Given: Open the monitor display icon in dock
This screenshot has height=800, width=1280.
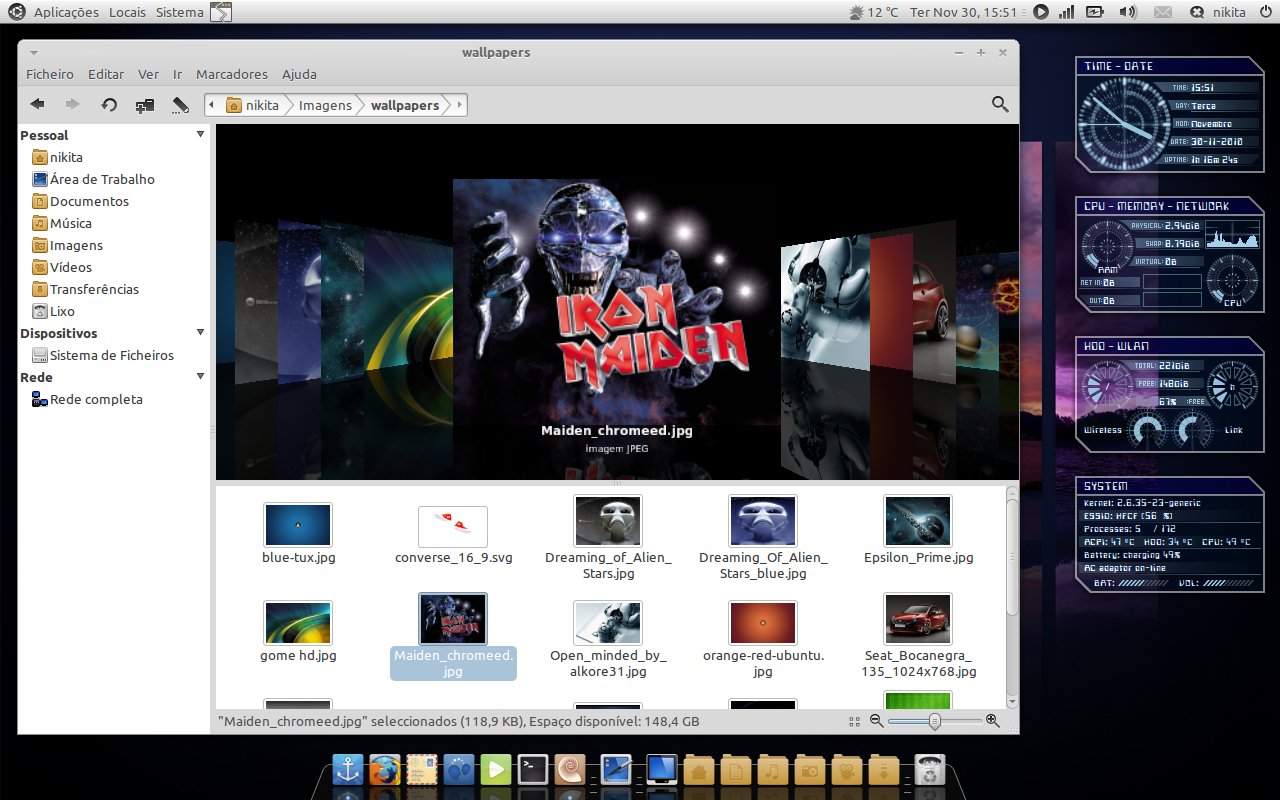Looking at the screenshot, I should 661,770.
